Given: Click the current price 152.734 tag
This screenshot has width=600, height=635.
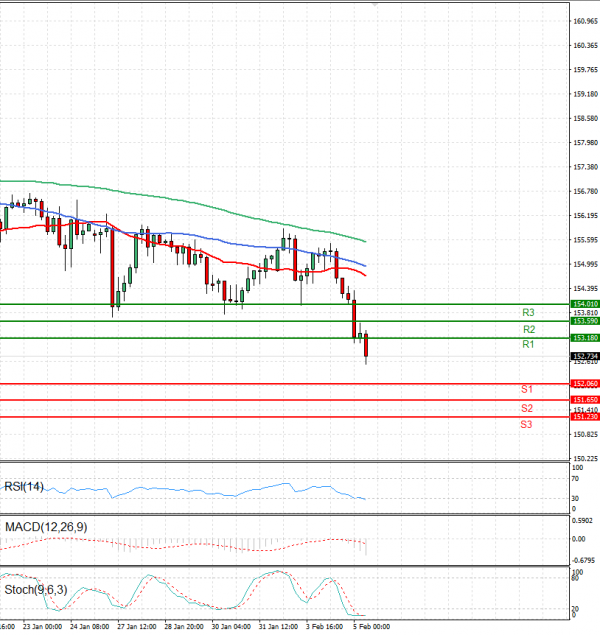Looking at the screenshot, I should pos(585,356).
